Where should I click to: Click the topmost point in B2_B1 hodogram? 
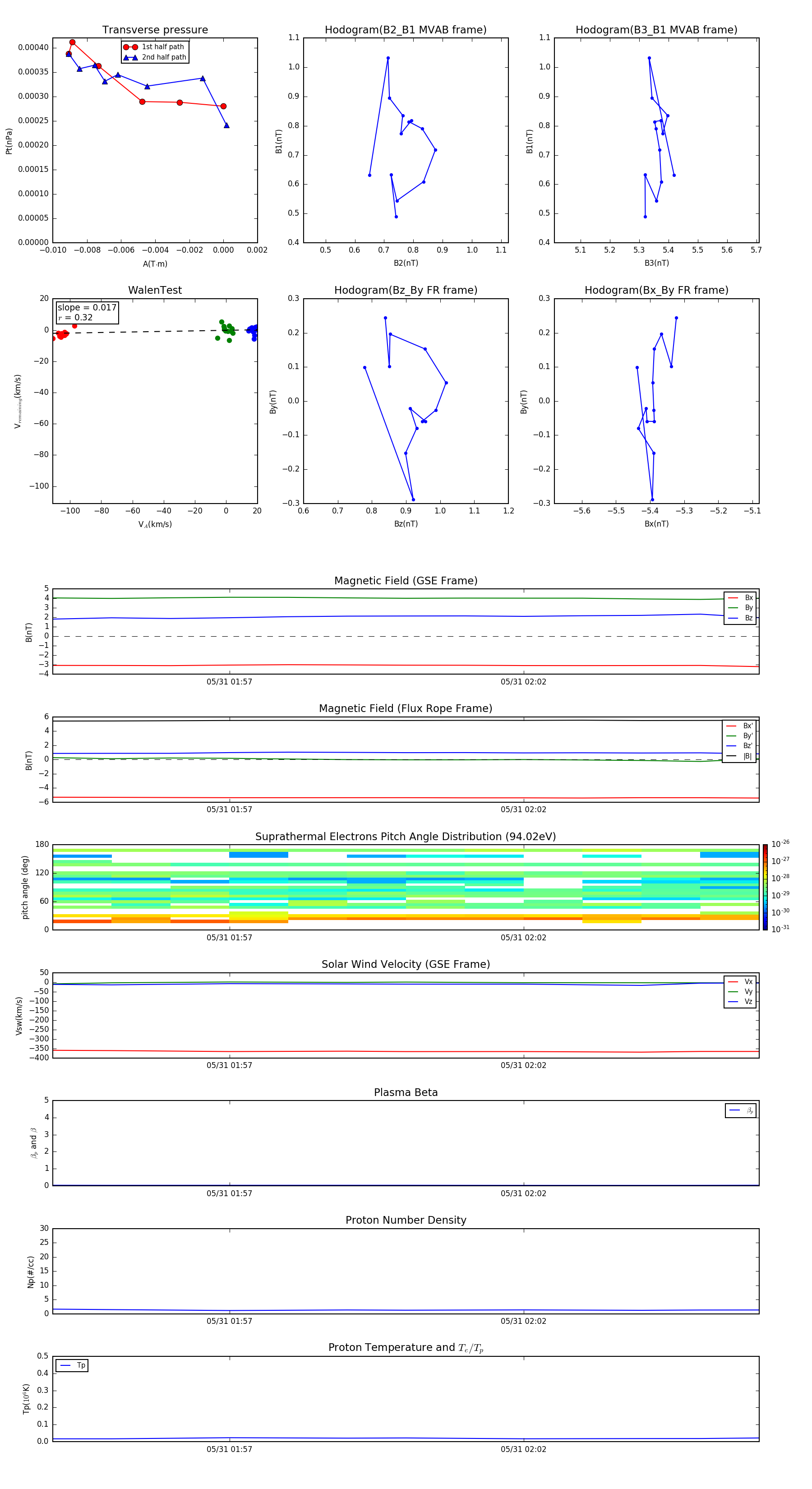pyautogui.click(x=388, y=58)
